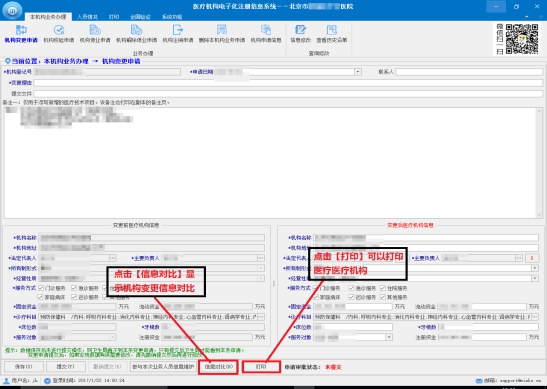Open the 查看历史档案 icon
Screen dimensions: 547x389
click(x=331, y=30)
